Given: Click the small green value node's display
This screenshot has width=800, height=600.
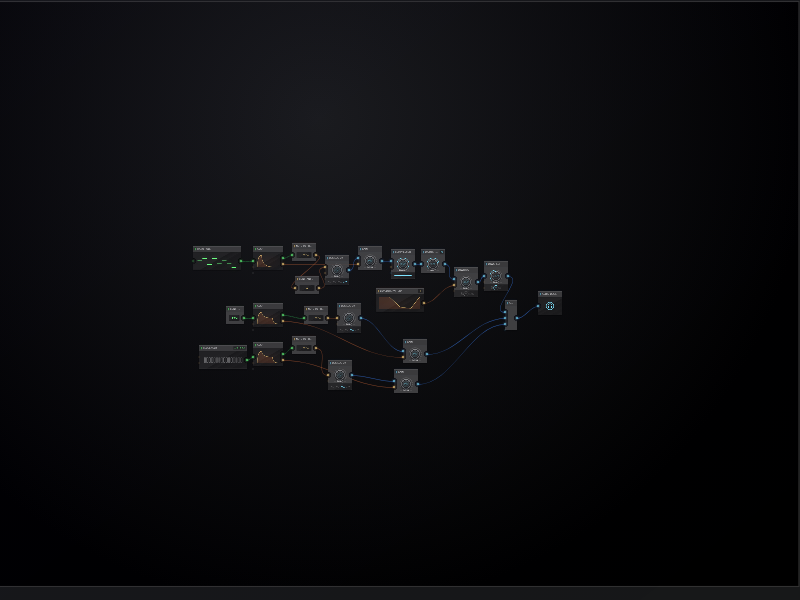Looking at the screenshot, I should pos(235,318).
